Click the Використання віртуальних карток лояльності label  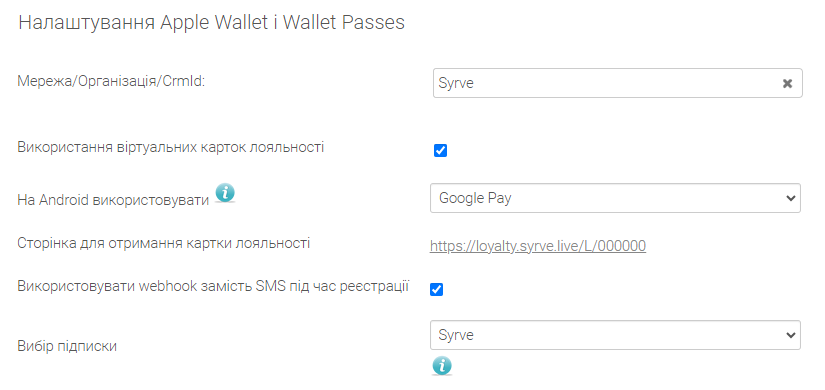tap(170, 147)
